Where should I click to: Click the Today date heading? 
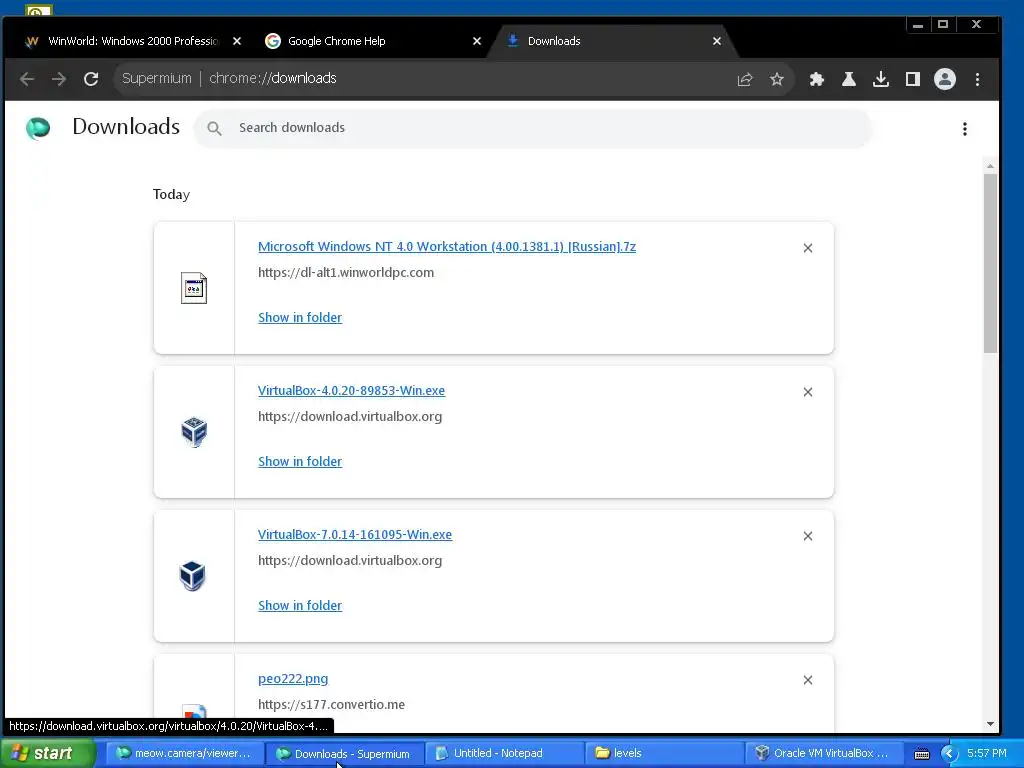(x=171, y=195)
